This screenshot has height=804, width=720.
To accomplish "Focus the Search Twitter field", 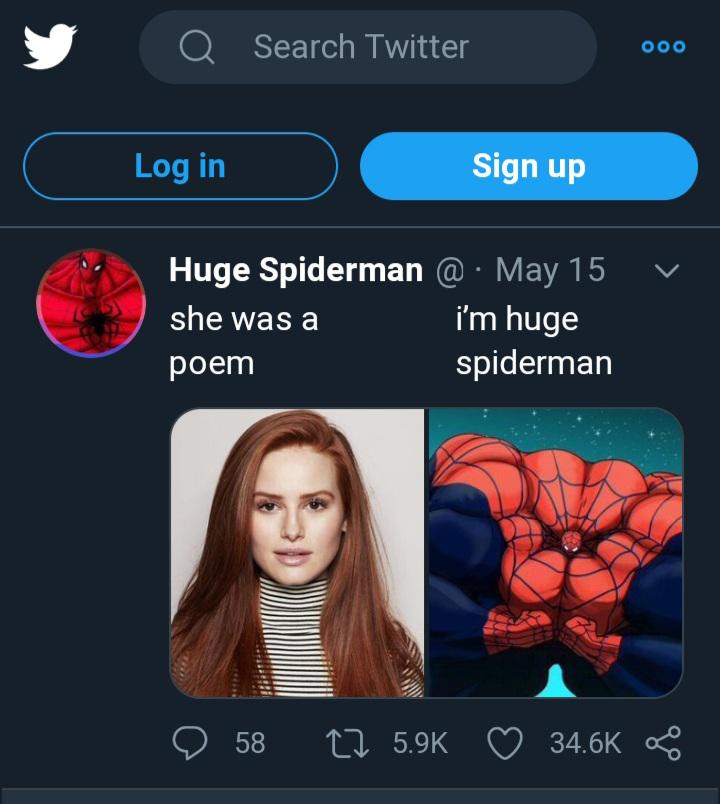I will pos(380,47).
